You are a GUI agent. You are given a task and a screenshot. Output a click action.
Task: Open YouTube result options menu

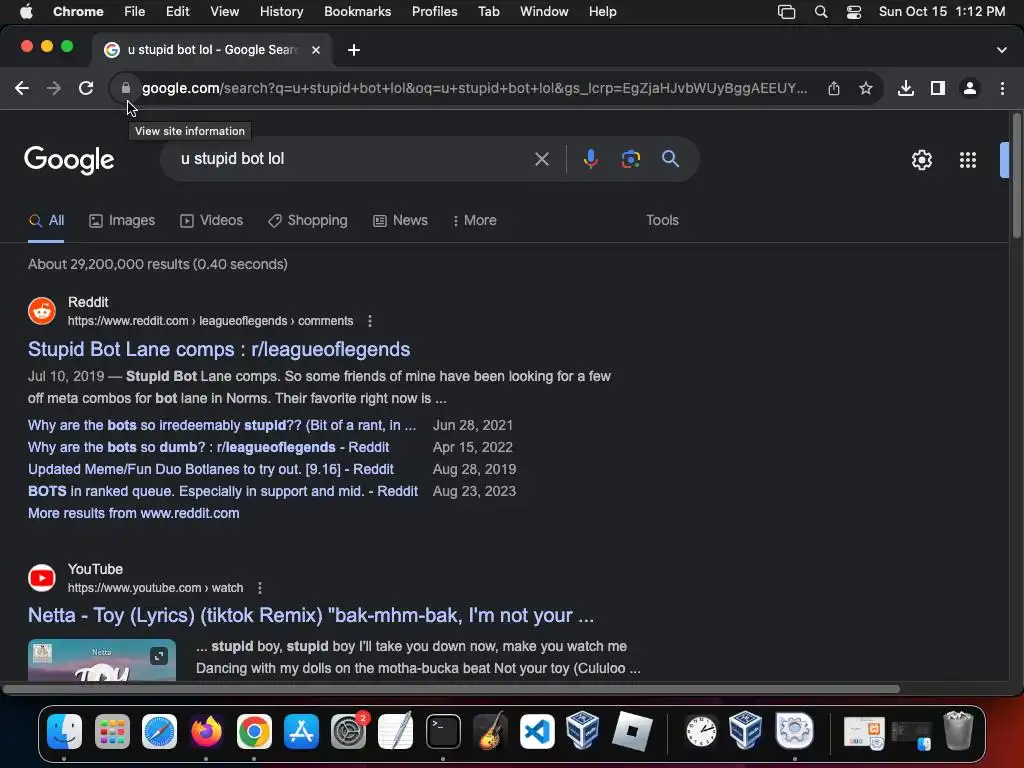tap(260, 588)
